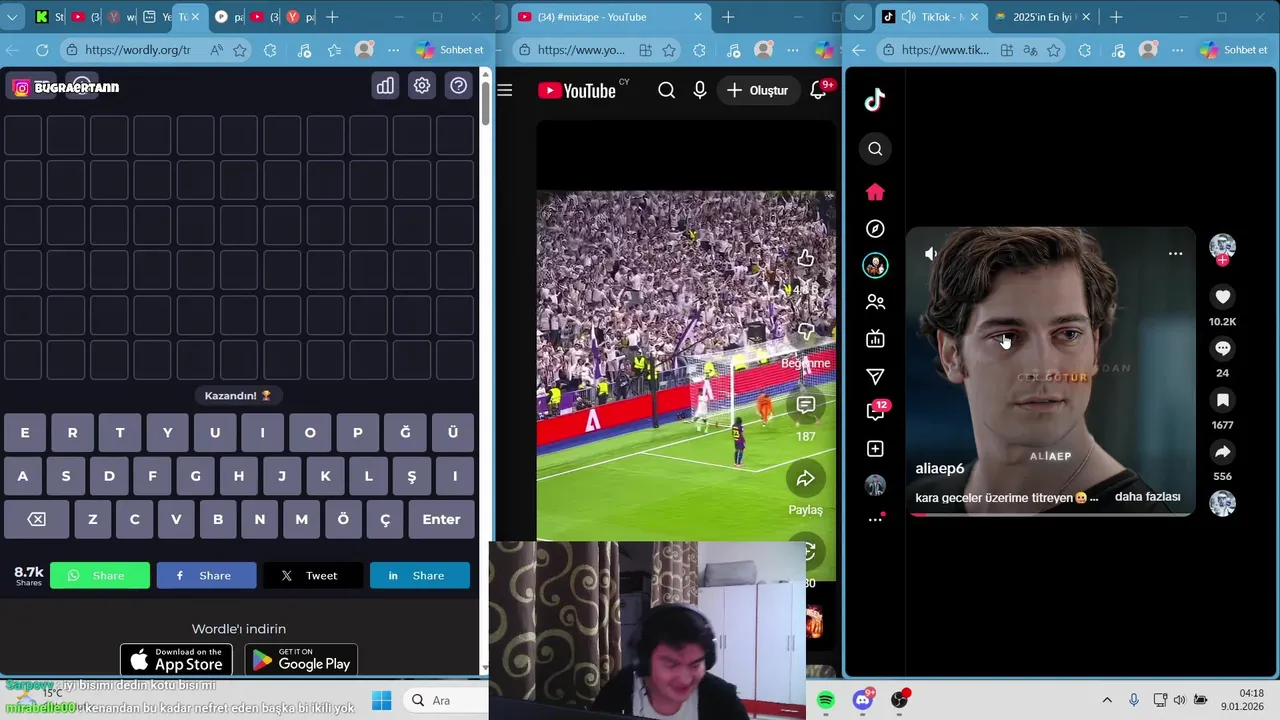1280x720 pixels.
Task: Share Wordly result via Facebook Share
Action: 206,575
